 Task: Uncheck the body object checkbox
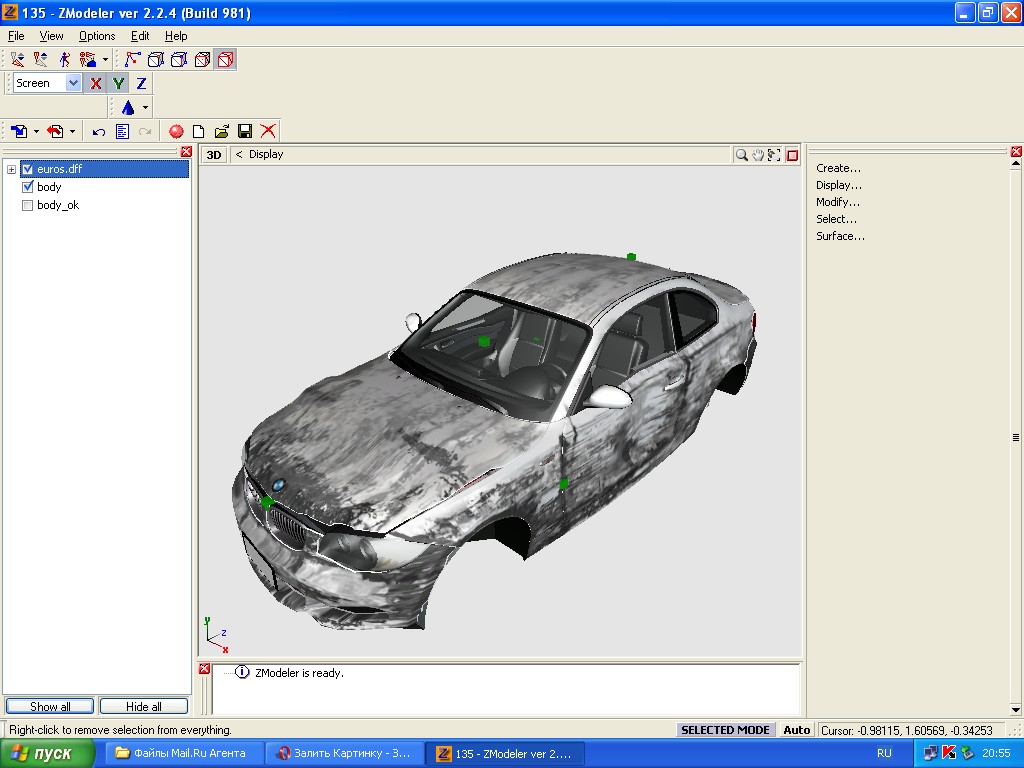coord(28,187)
